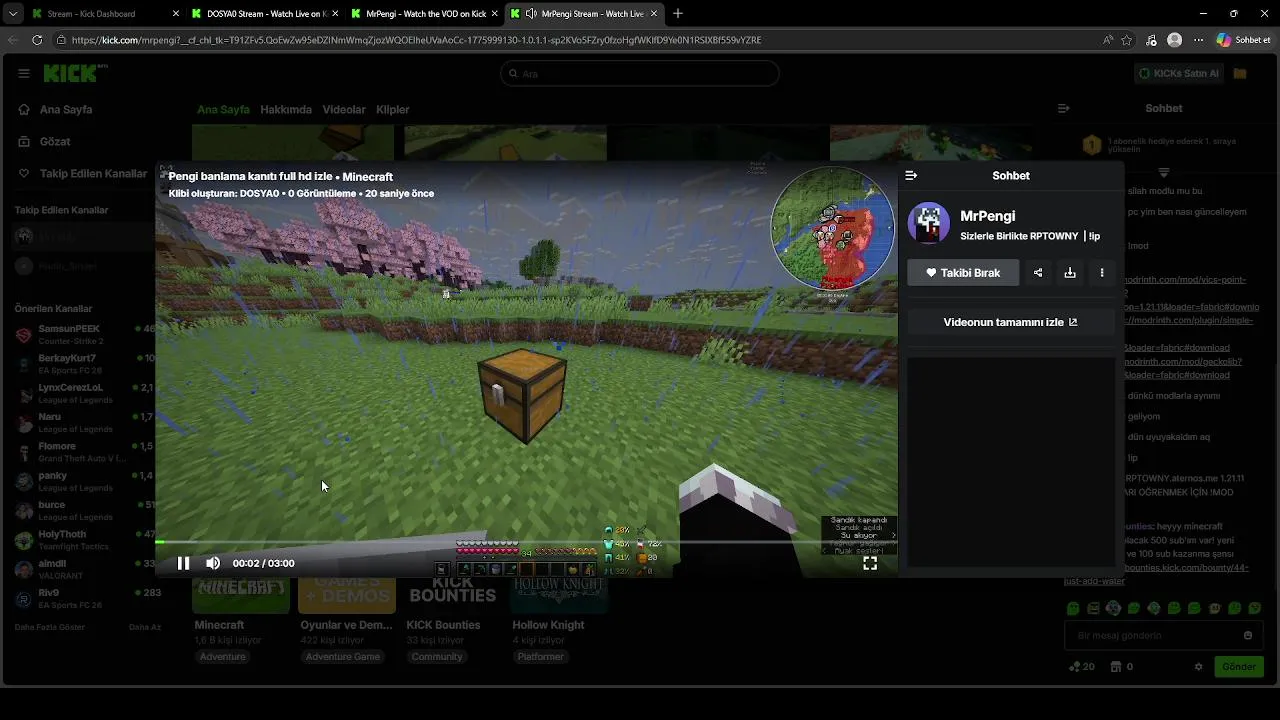Click the KICK logo
The image size is (1280, 720).
point(74,73)
